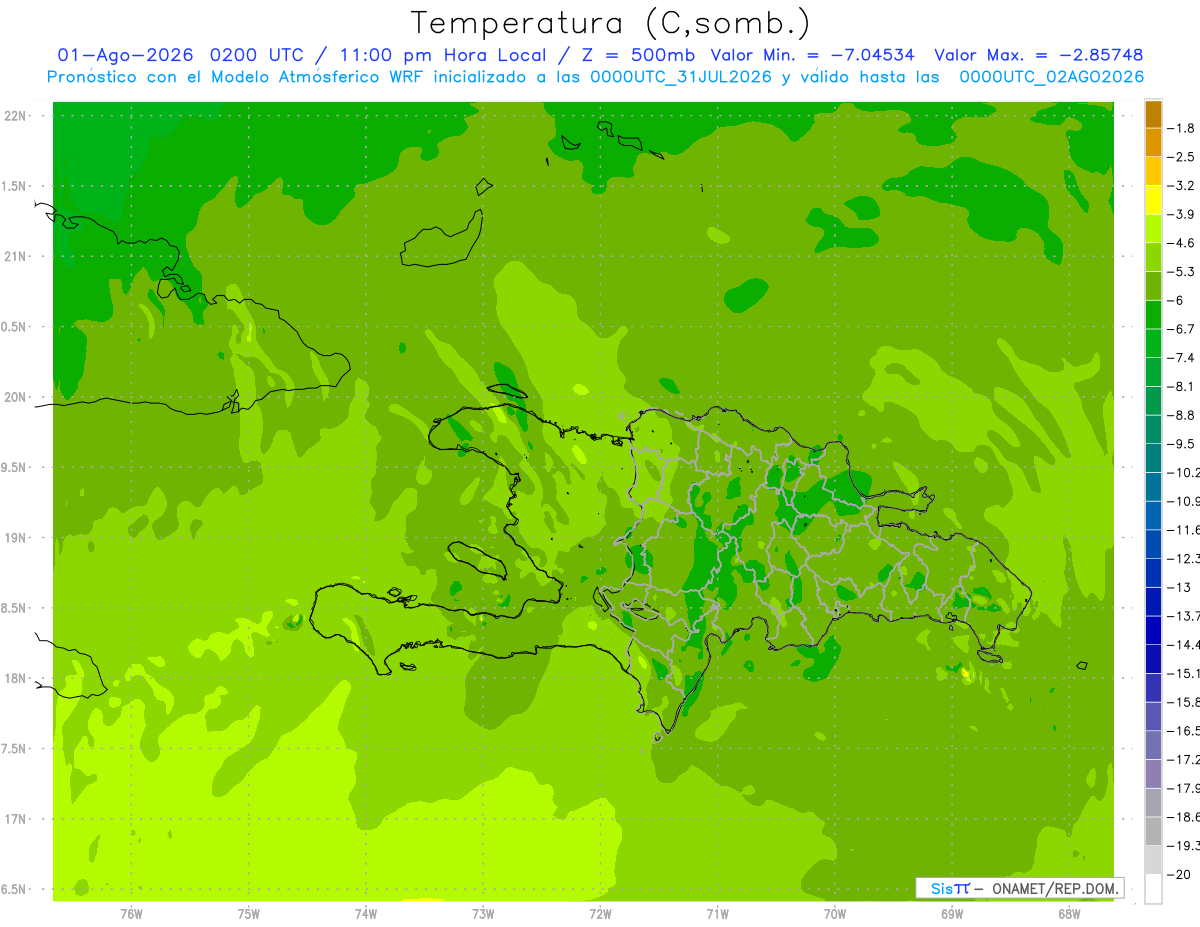
Task: Click the '72W' longitude axis label
Action: pyautogui.click(x=600, y=913)
